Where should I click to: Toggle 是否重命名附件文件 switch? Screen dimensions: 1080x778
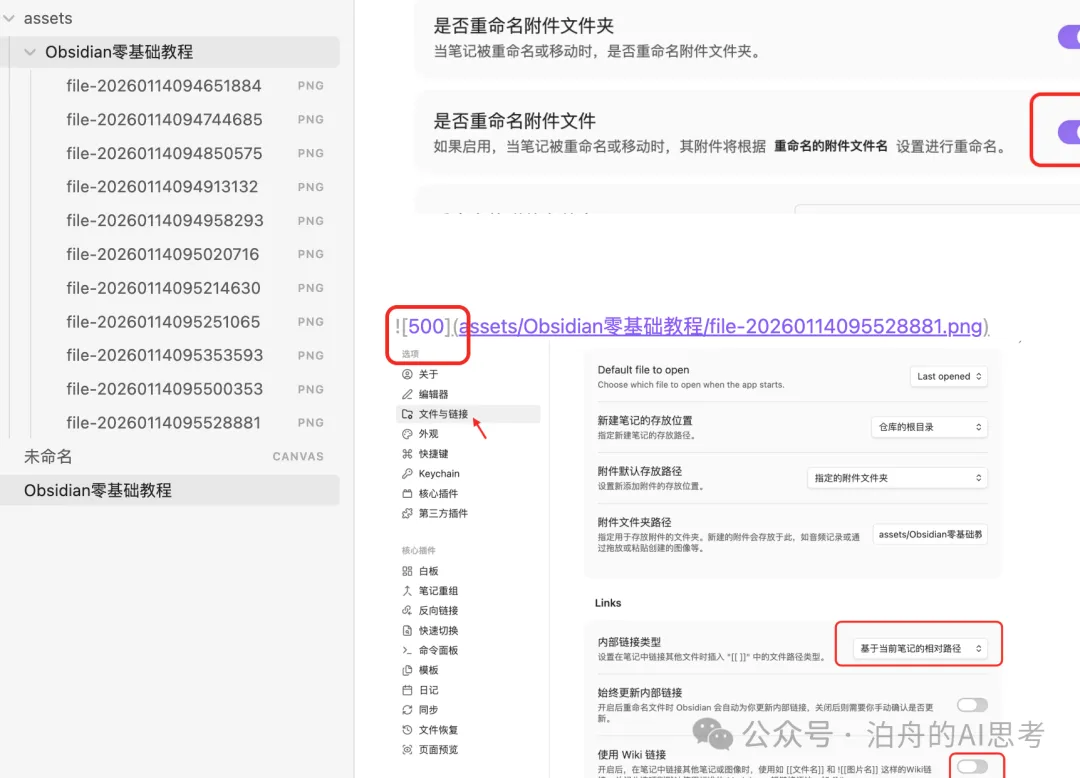pos(1069,132)
